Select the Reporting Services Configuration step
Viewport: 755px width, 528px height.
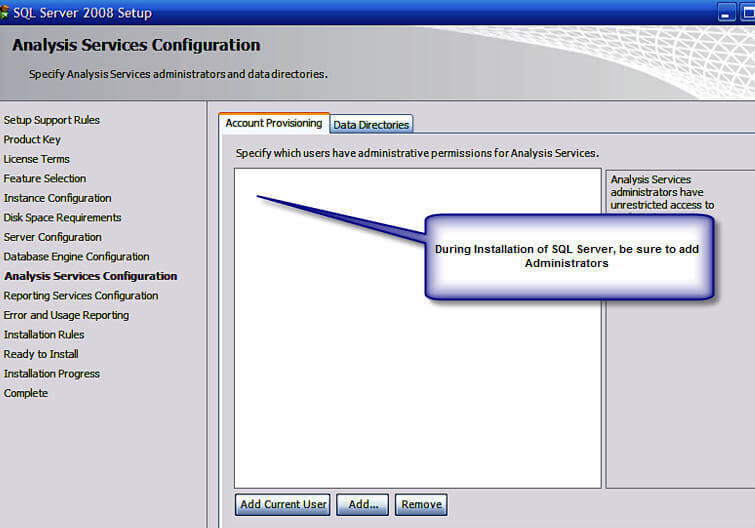pyautogui.click(x=80, y=296)
